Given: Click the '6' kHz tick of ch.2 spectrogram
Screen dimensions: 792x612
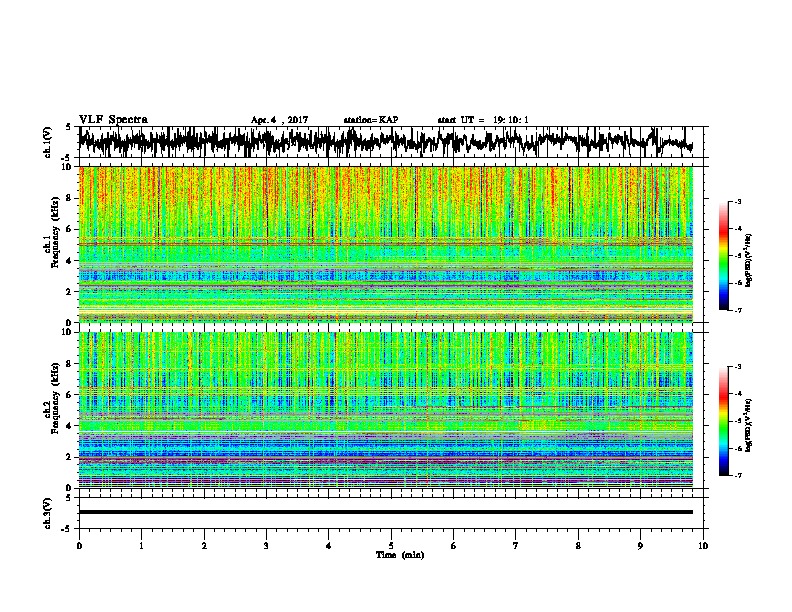Looking at the screenshot, I should 71,395.
